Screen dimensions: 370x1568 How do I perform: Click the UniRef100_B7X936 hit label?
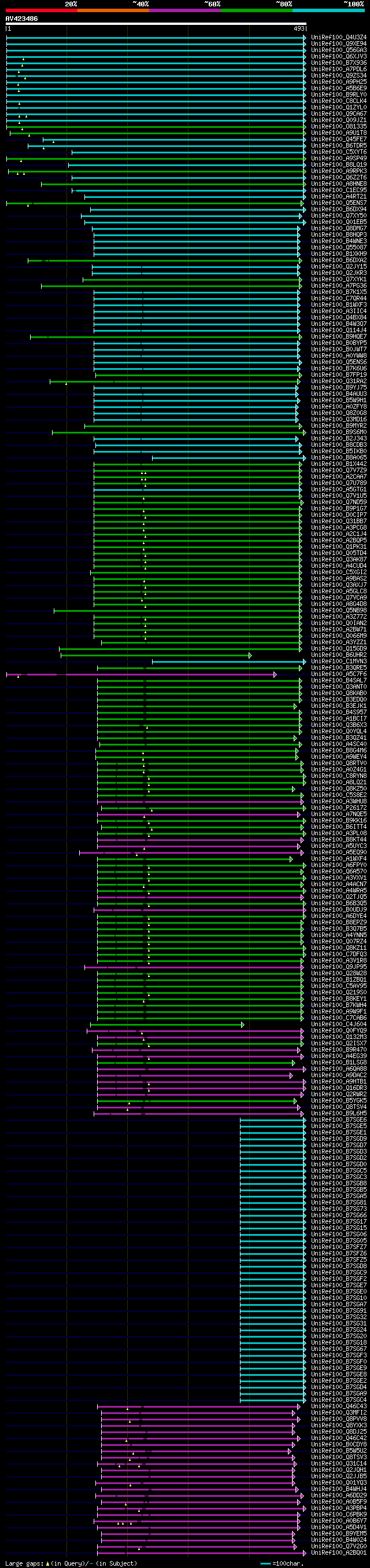(338, 63)
